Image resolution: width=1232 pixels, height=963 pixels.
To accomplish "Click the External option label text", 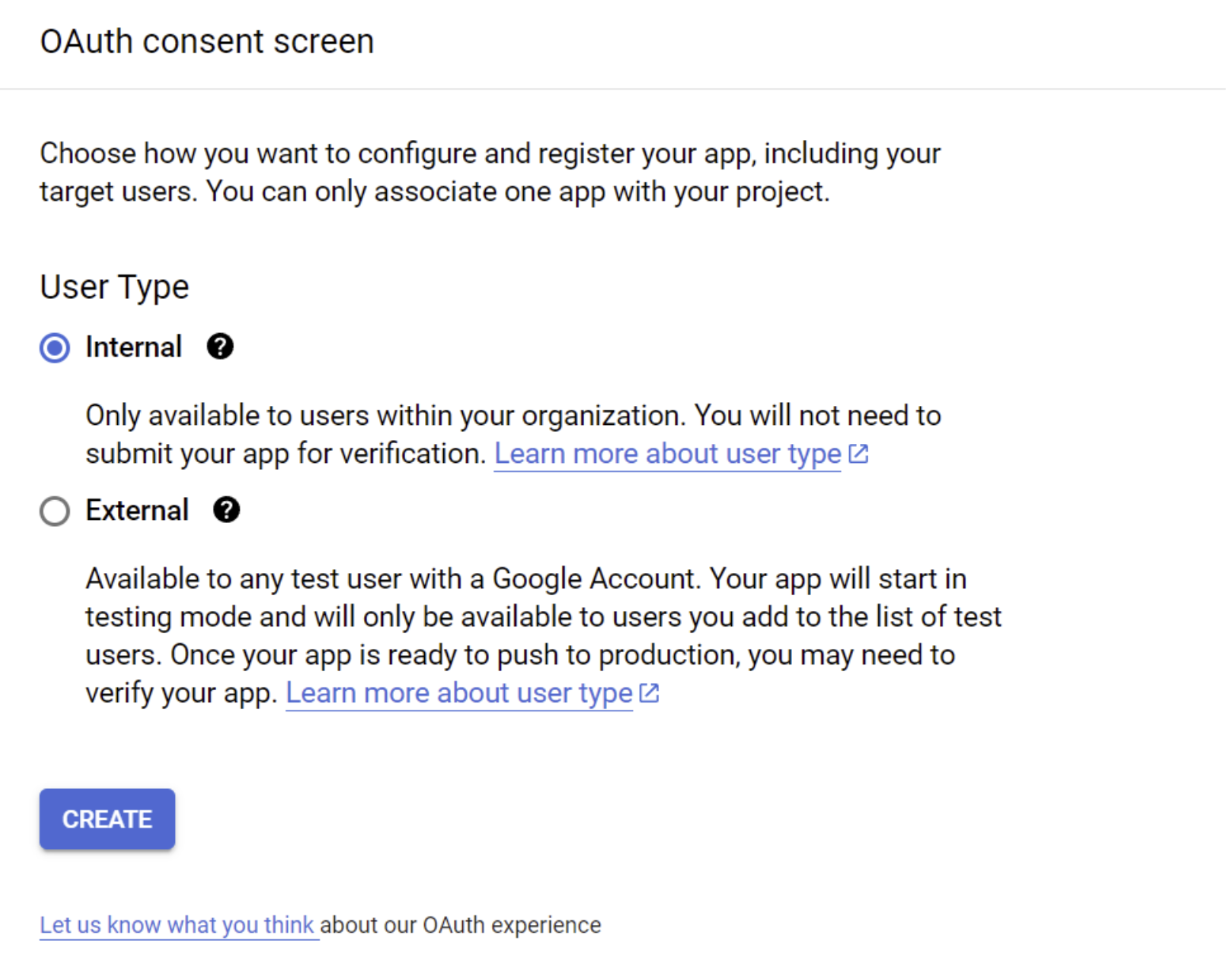I will (137, 510).
